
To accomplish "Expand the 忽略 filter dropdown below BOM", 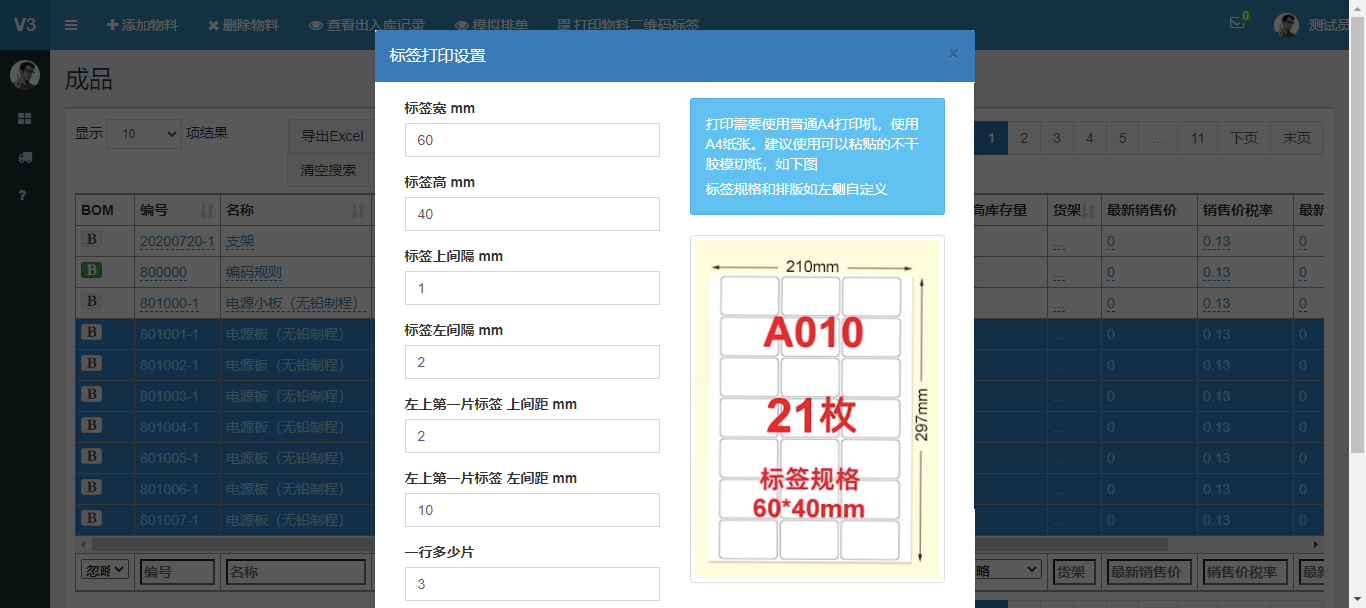I will pyautogui.click(x=105, y=570).
